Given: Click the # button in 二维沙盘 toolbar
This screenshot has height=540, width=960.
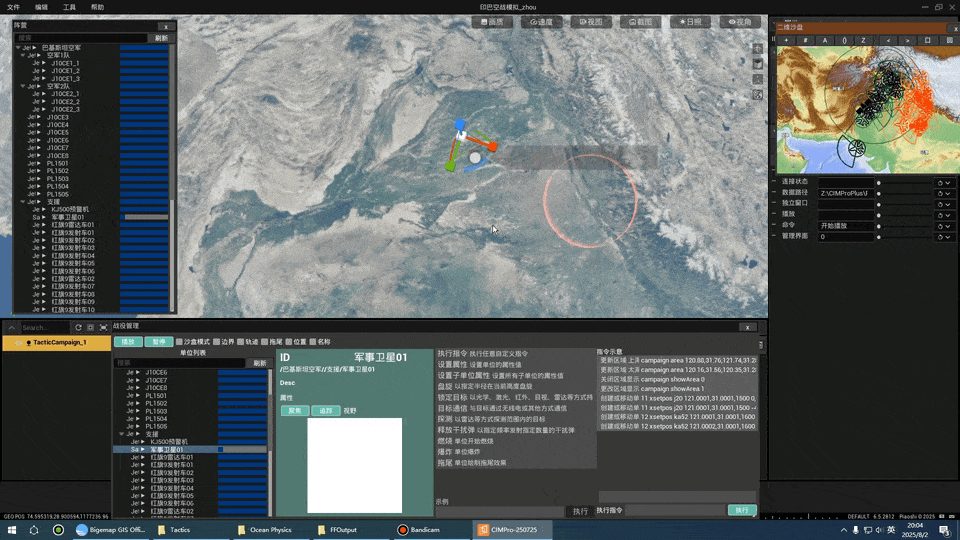Looking at the screenshot, I should coord(806,40).
